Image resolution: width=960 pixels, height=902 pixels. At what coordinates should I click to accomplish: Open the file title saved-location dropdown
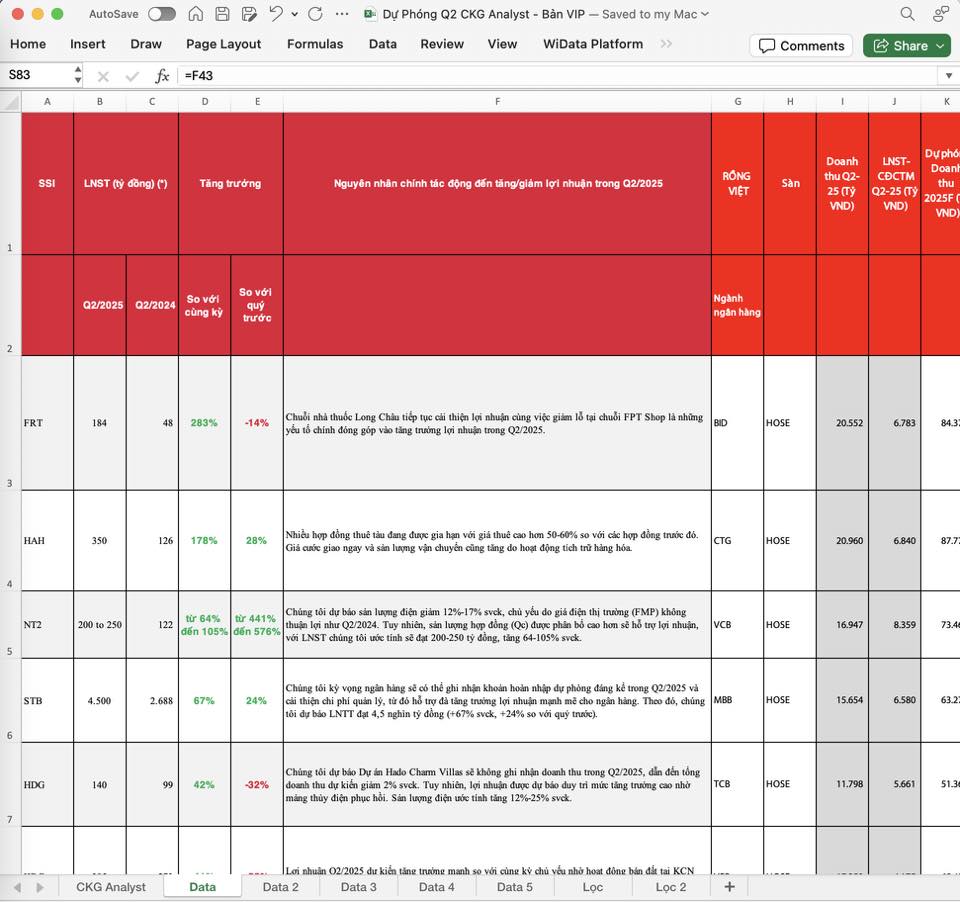click(x=705, y=14)
